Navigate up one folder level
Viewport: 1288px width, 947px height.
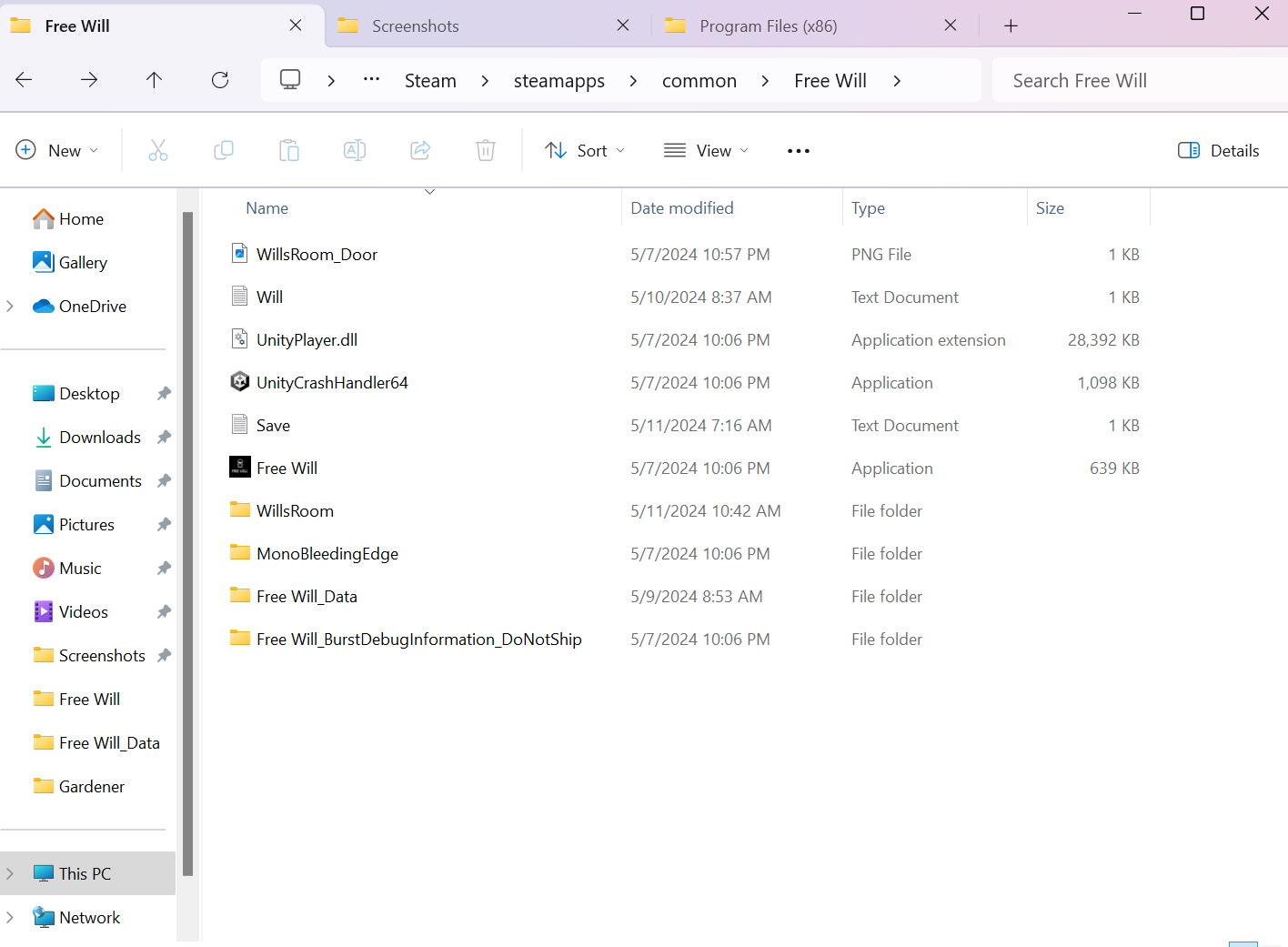pos(155,80)
